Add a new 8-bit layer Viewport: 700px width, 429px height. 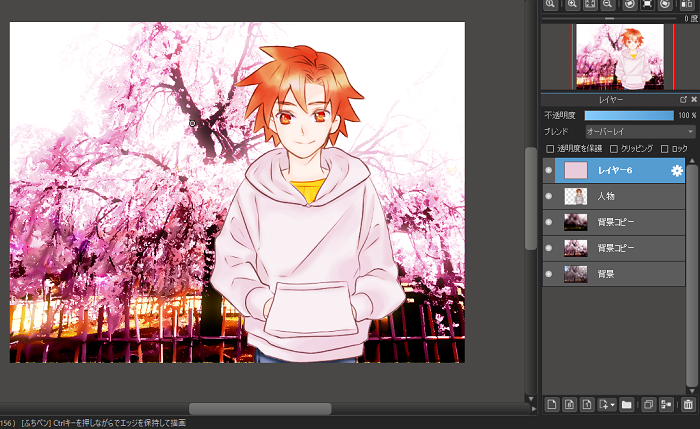tap(569, 404)
